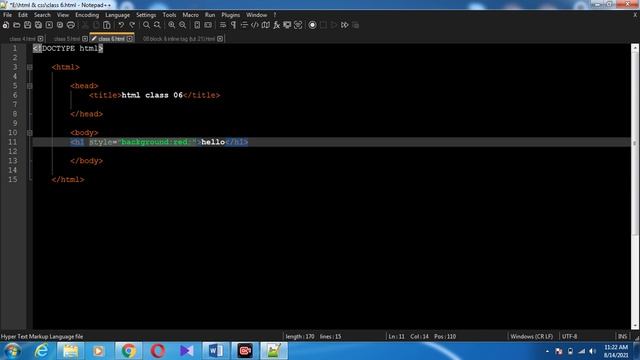This screenshot has width=640, height=360.
Task: Run macro multiple times
Action: click(345, 25)
